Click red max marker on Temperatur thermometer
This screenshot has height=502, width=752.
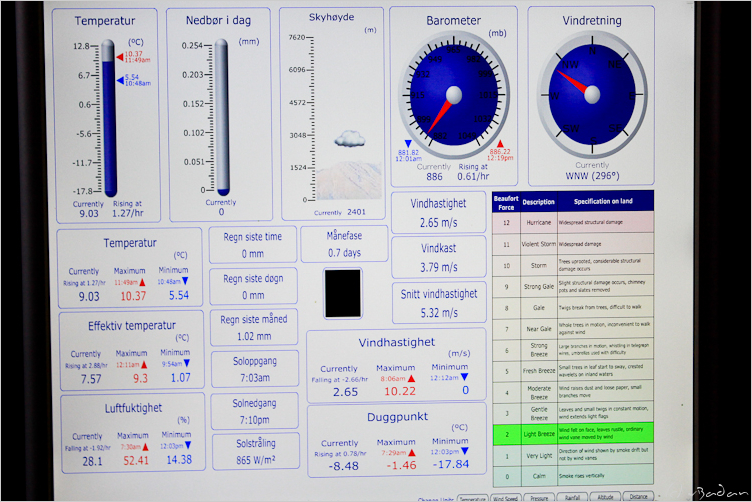pos(119,58)
